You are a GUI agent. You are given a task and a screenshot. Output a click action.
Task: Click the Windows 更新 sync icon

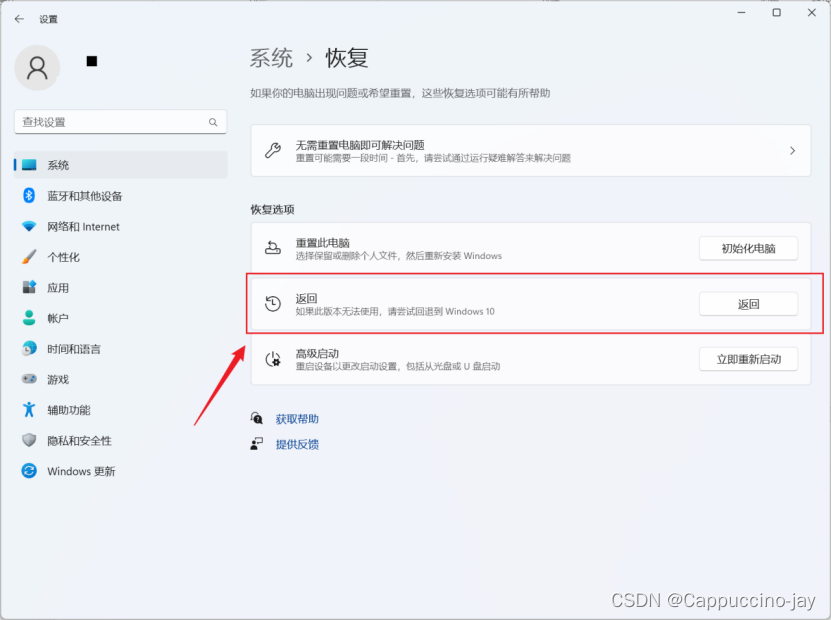coord(29,471)
